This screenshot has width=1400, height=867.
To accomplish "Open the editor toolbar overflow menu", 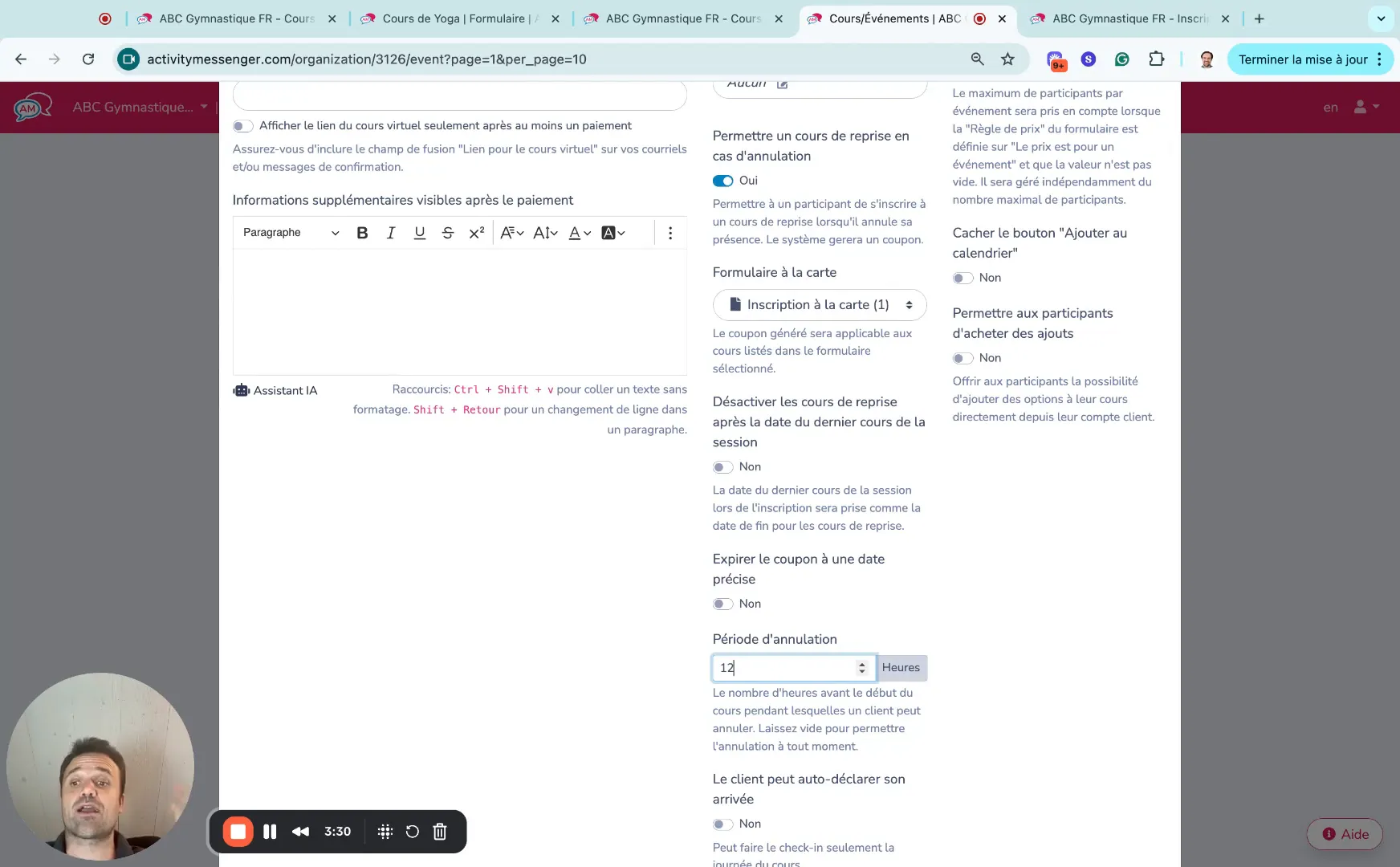I will tap(670, 233).
